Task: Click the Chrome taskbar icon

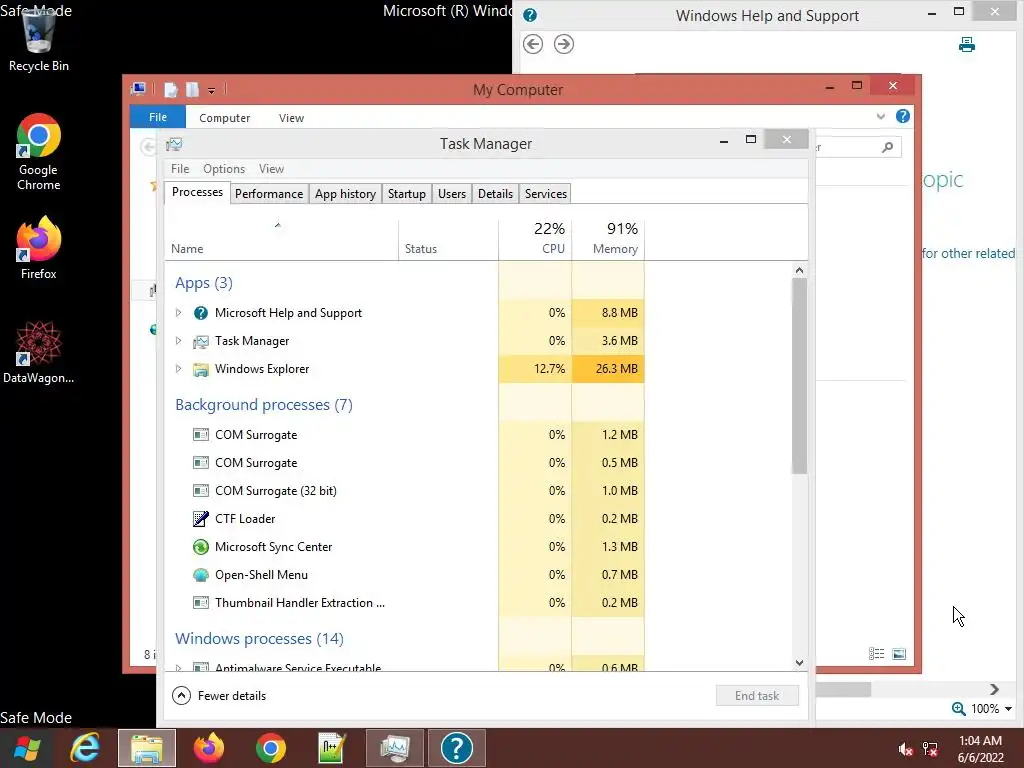Action: (270, 748)
